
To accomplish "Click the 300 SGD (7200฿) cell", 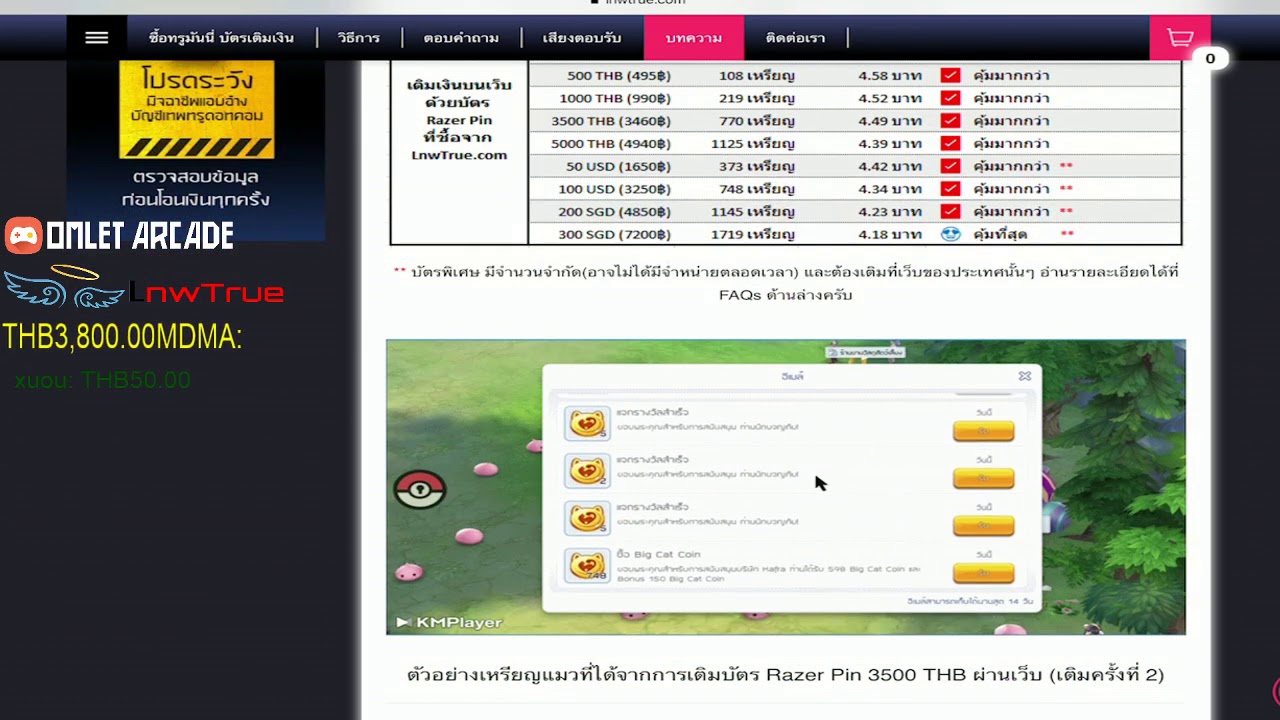I will [x=614, y=234].
